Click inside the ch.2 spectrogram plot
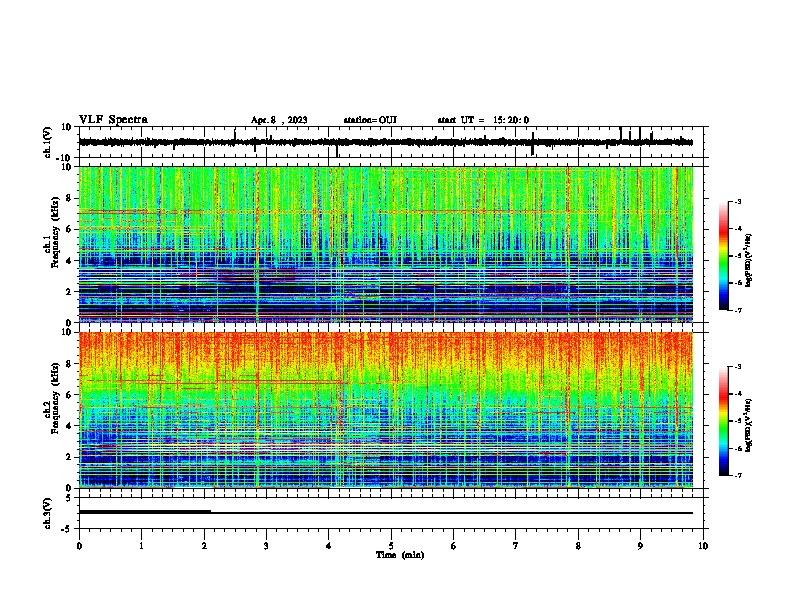792x612 pixels. (386, 410)
